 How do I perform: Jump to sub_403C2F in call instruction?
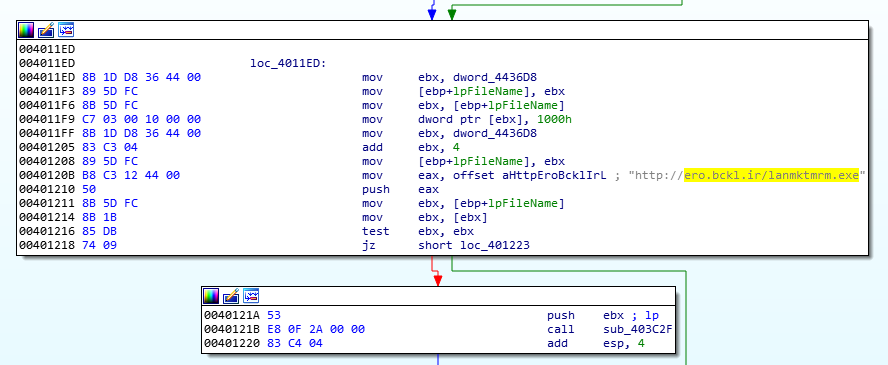638,329
